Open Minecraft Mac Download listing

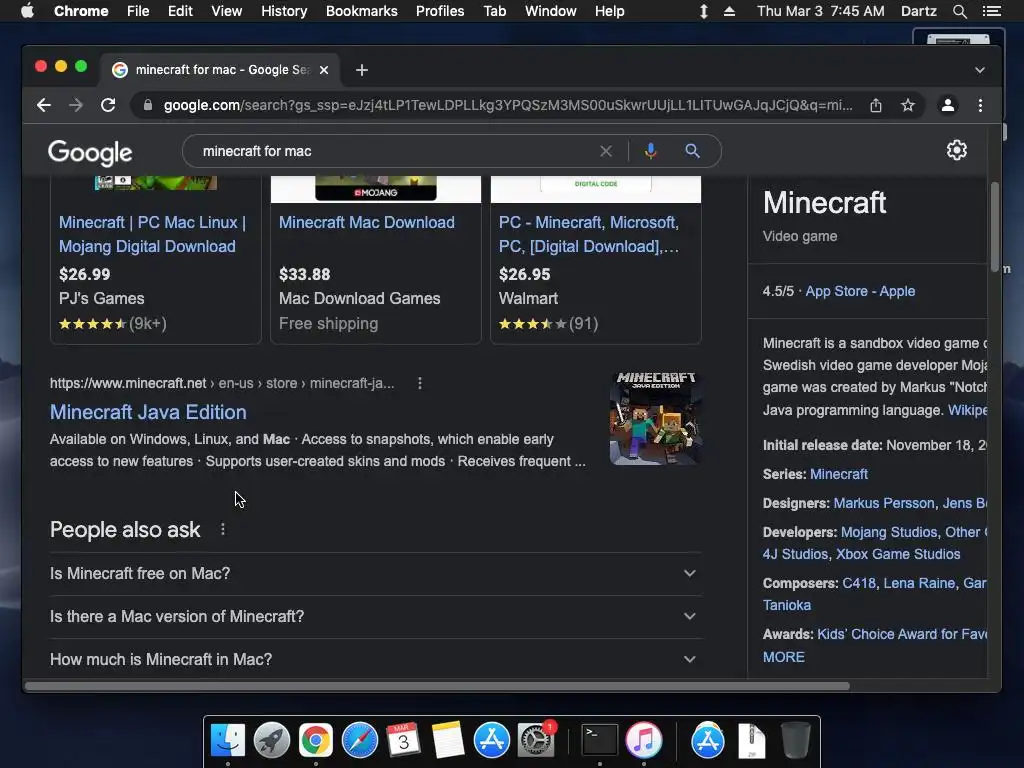366,222
